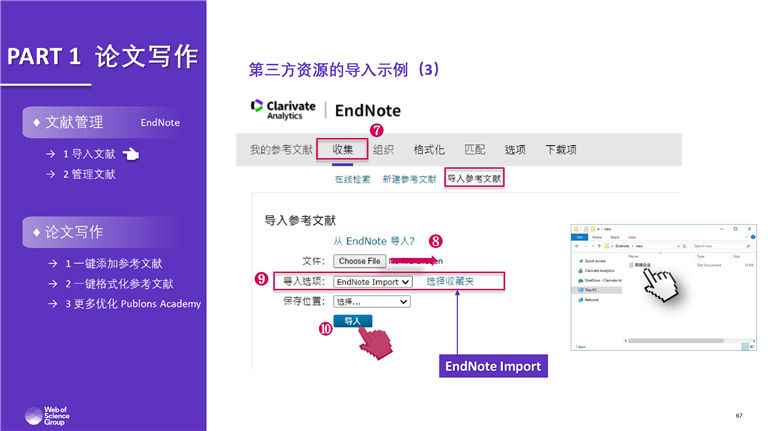
Task: Minimize the Explorer window
Action: pos(721,229)
